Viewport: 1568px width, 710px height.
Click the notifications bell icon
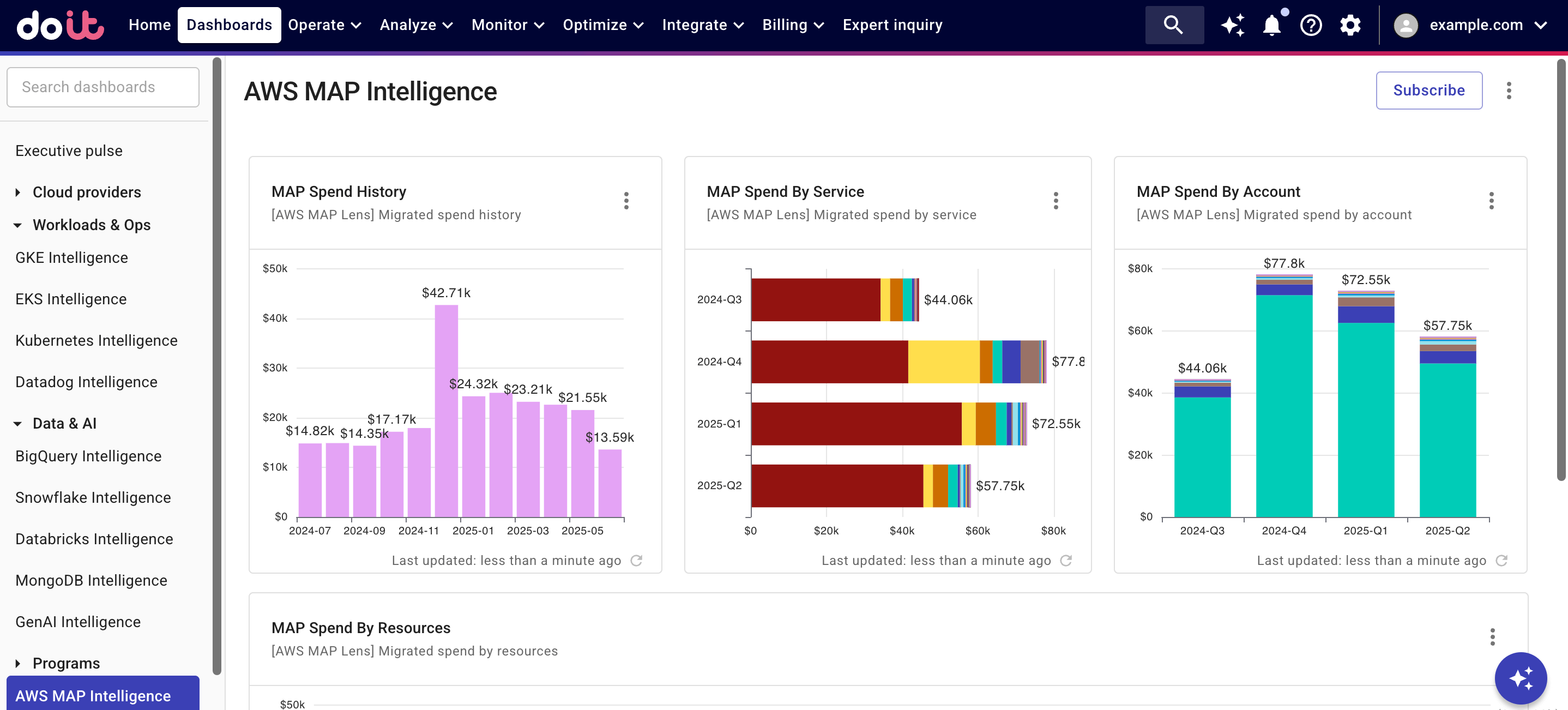pyautogui.click(x=1272, y=25)
